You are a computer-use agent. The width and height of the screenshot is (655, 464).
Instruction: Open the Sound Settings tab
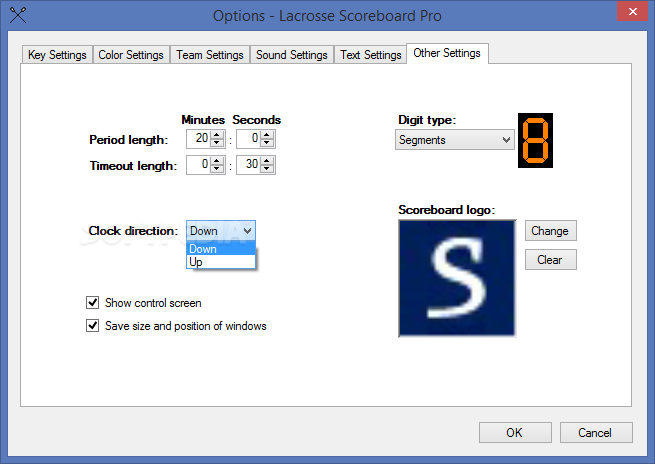292,55
